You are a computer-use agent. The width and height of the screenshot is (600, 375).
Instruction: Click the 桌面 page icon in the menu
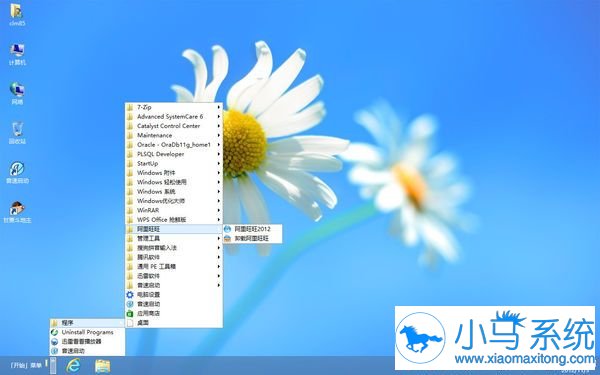tap(130, 323)
